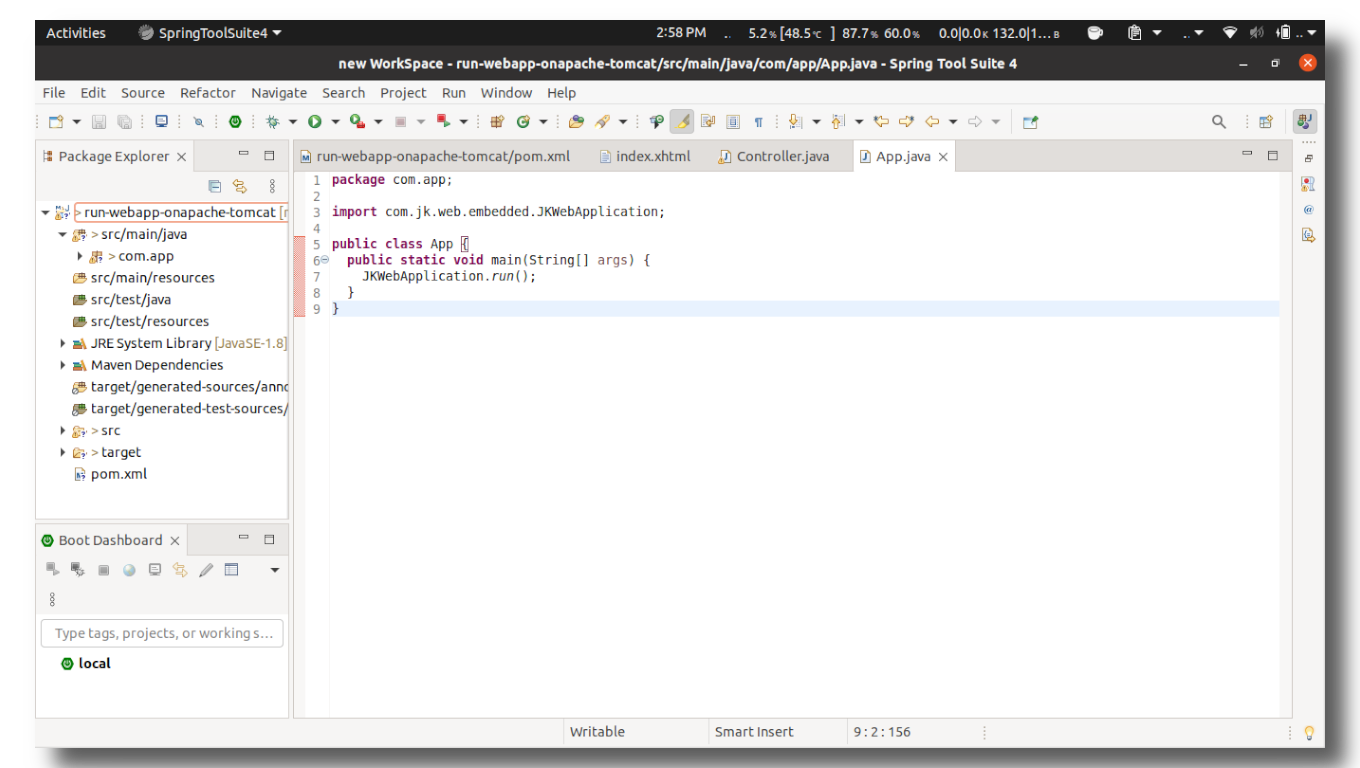Open the terminal monitor toolbar icon
Viewport: 1360px width, 768px height.
pos(161,122)
